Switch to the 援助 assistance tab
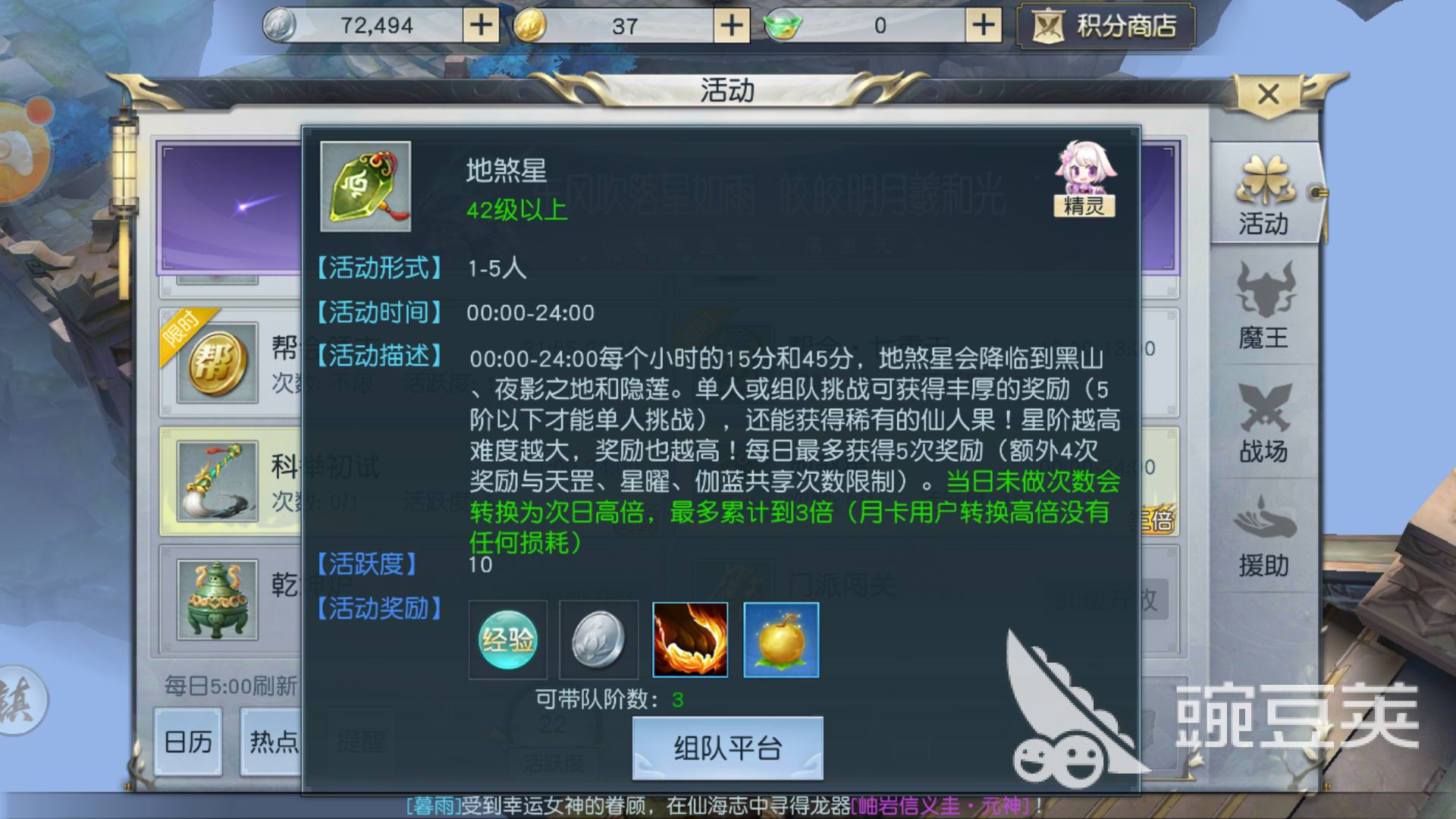The image size is (1456, 819). [1264, 536]
